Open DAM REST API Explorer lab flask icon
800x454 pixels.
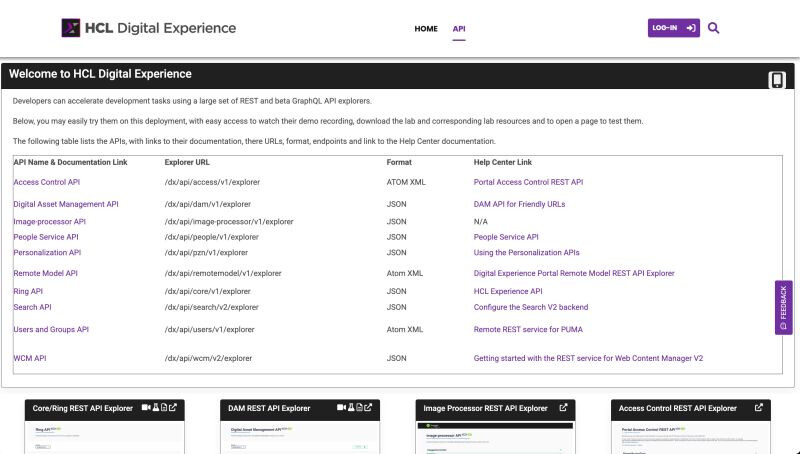tap(351, 408)
